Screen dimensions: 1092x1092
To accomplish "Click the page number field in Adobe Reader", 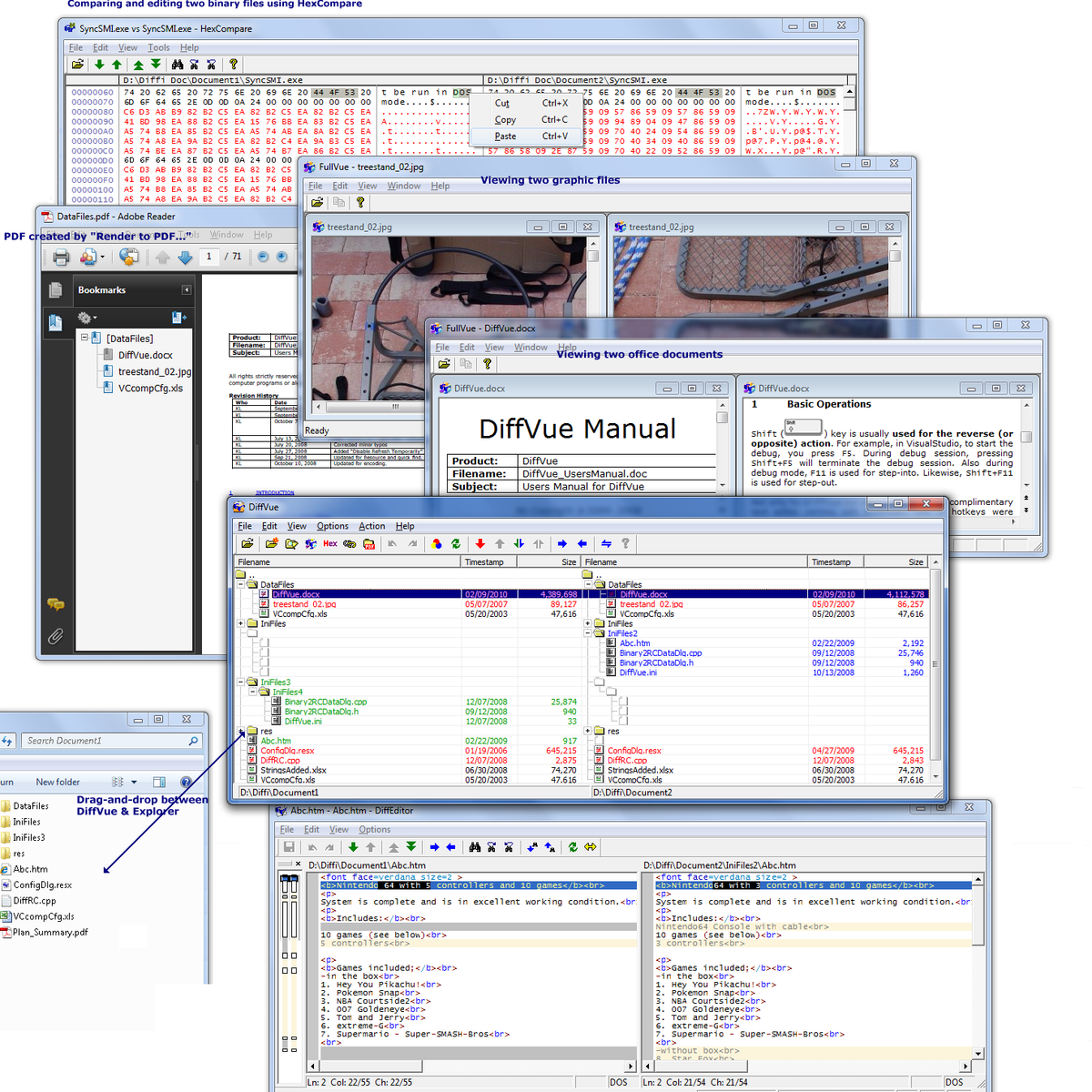I will 209,257.
